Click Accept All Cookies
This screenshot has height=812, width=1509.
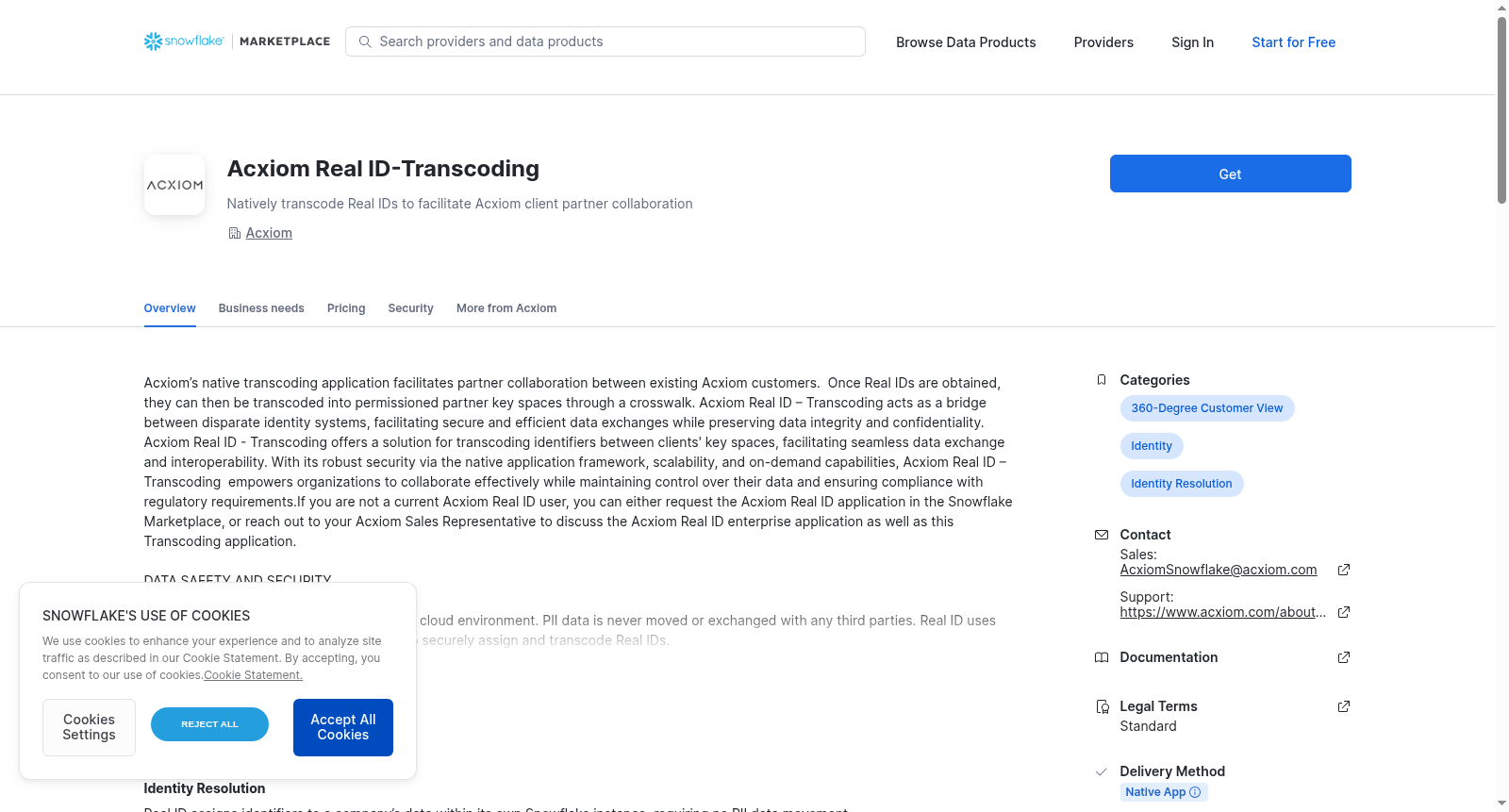click(343, 727)
